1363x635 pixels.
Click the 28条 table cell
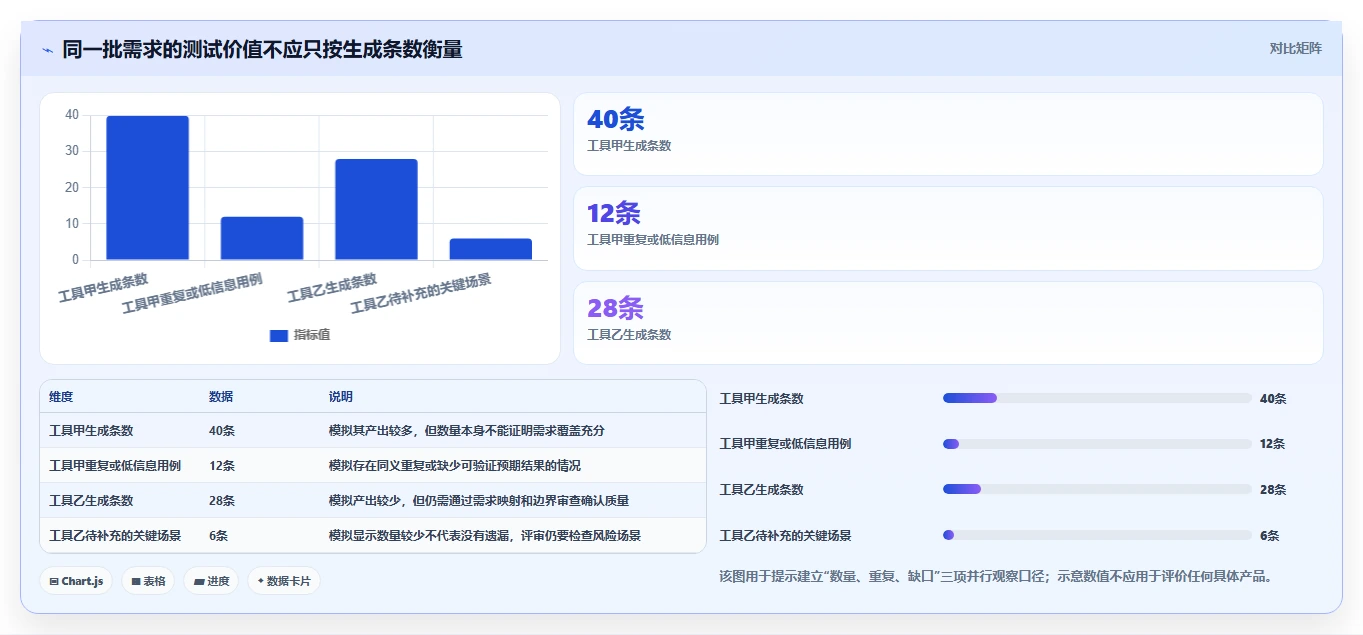point(222,501)
